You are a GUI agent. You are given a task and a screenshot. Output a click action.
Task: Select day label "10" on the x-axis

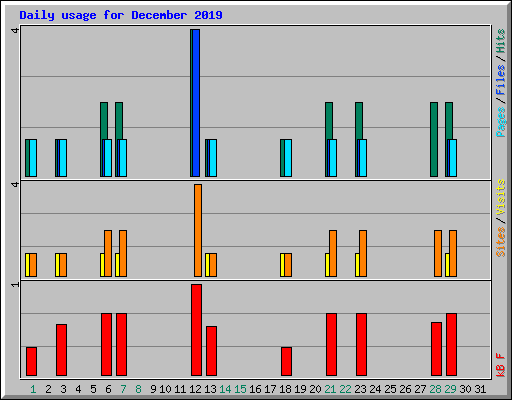click(165, 389)
